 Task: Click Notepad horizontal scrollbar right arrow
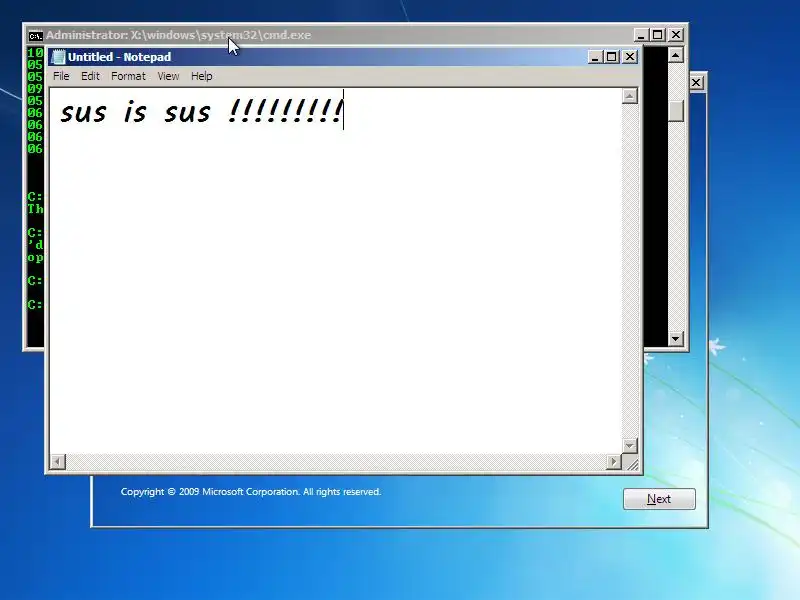pyautogui.click(x=614, y=462)
